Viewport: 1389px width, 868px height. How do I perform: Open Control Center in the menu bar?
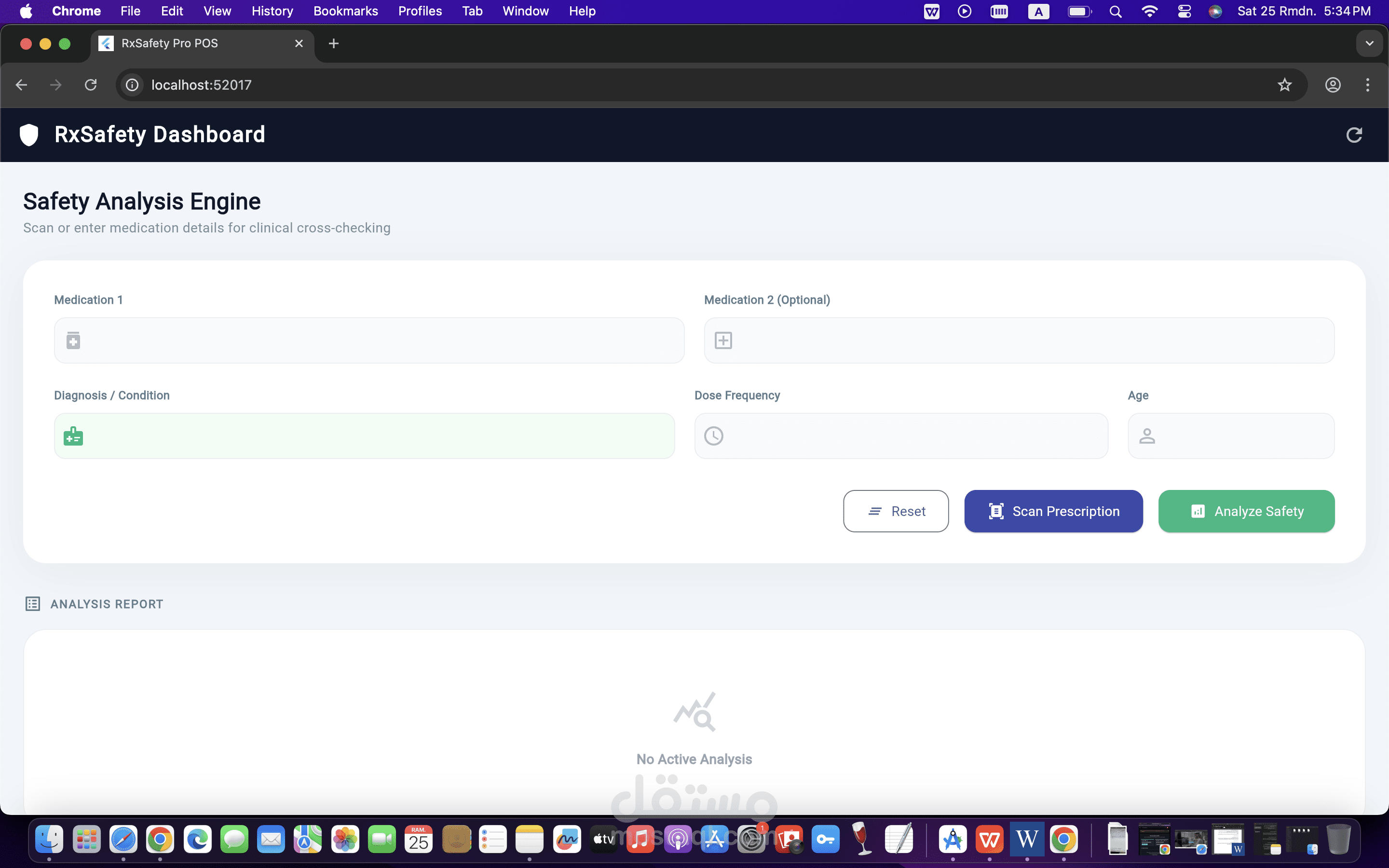tap(1184, 12)
